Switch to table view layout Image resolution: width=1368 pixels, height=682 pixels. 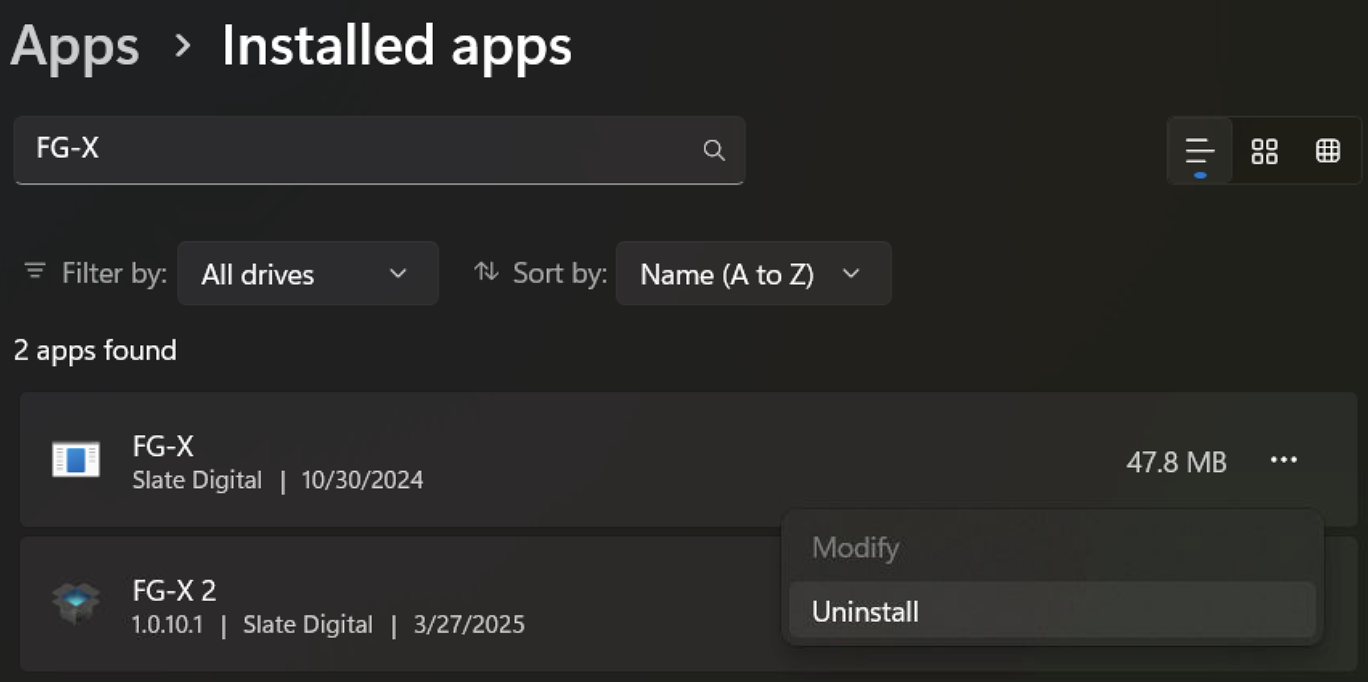(x=1328, y=151)
